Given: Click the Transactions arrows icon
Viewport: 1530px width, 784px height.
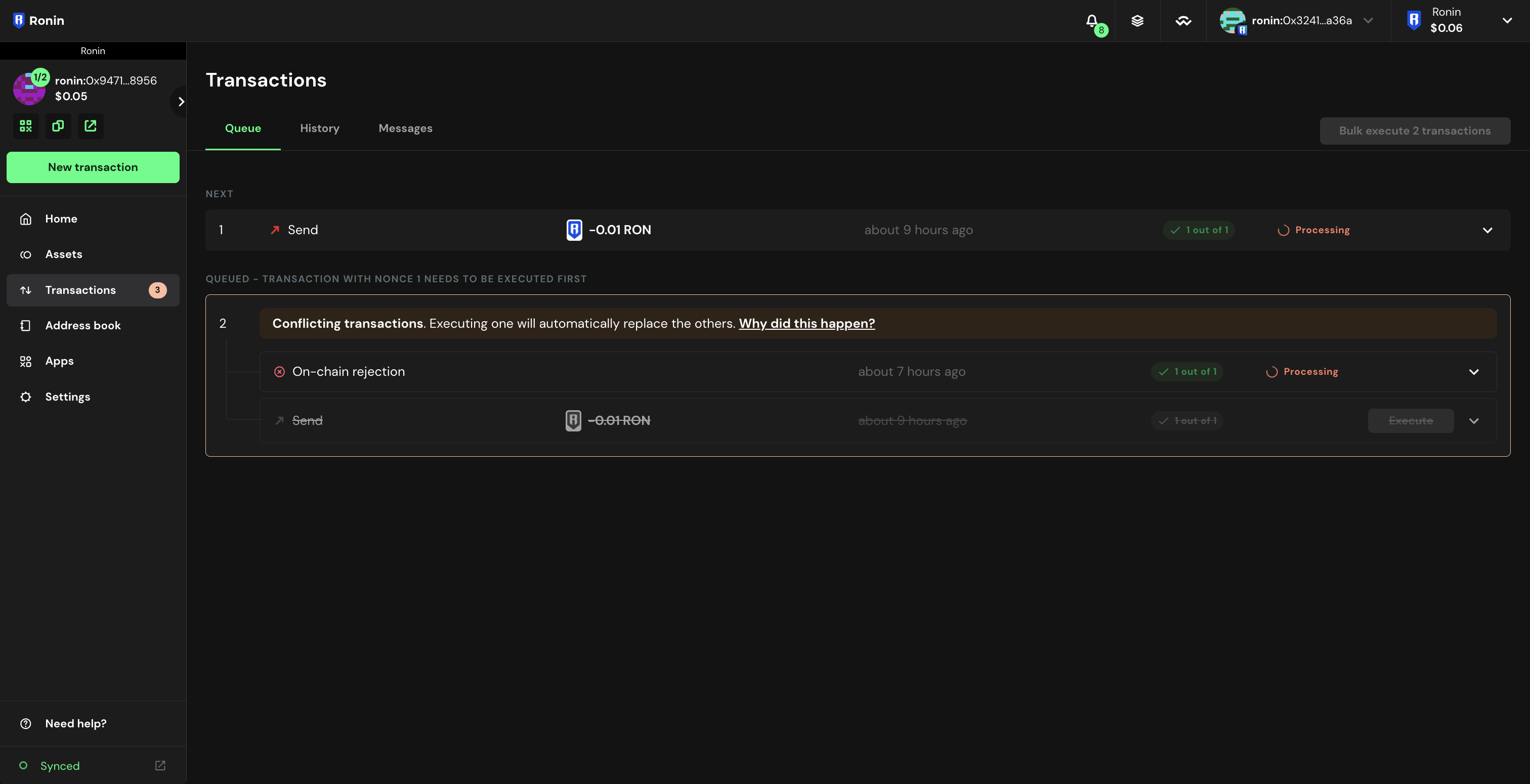Looking at the screenshot, I should pyautogui.click(x=25, y=290).
